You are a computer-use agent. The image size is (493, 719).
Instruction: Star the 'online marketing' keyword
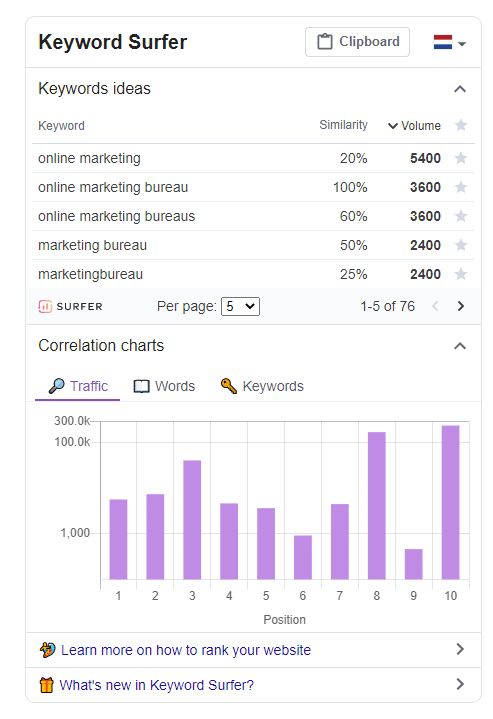coord(460,158)
